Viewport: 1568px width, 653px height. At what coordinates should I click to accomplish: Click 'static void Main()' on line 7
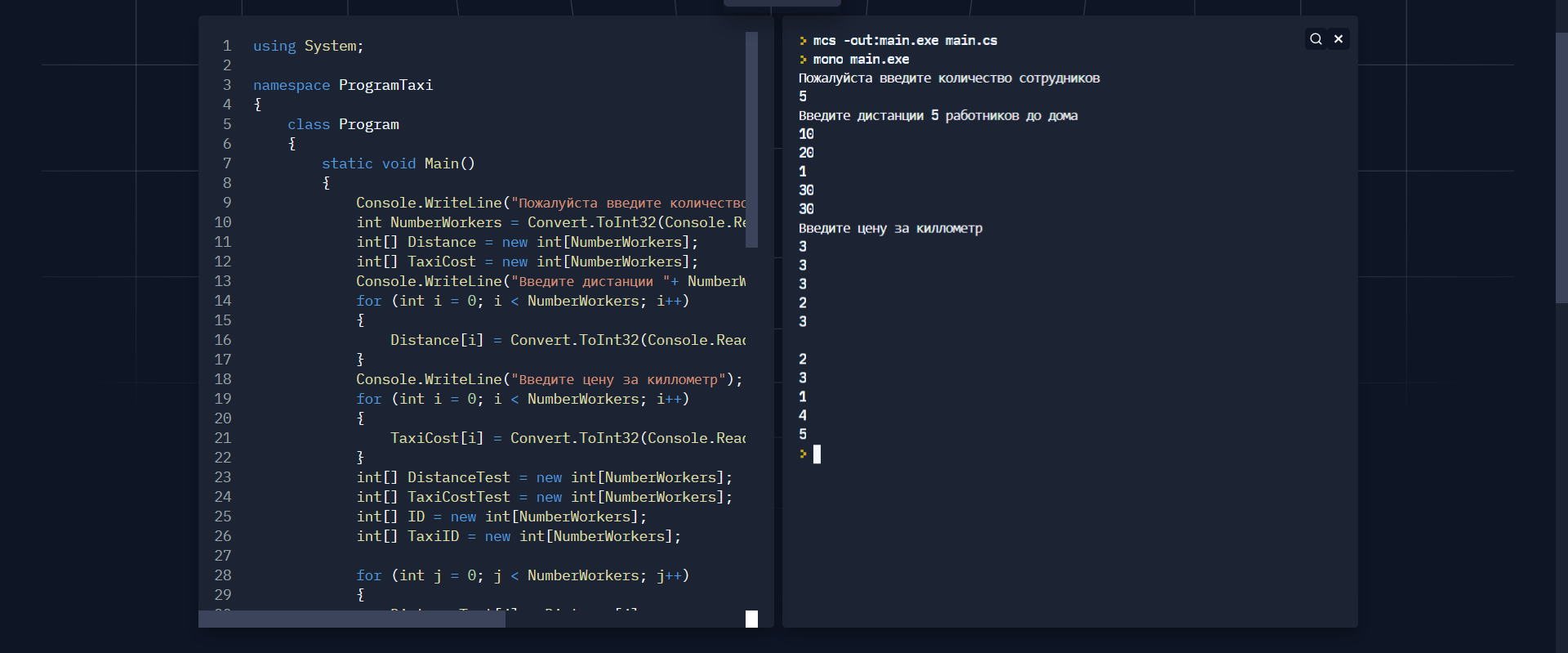(x=398, y=163)
